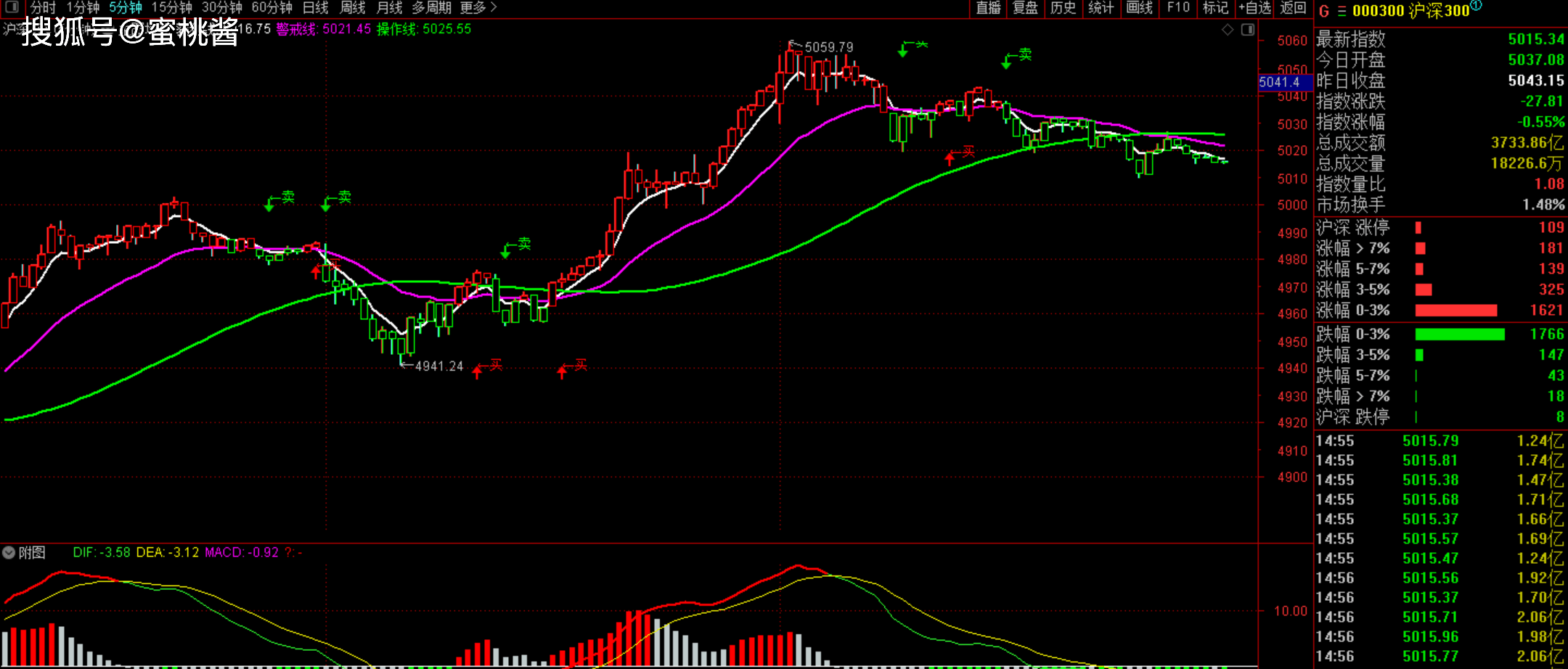Click the 涨幅 0-3% red distribution bar
Image resolution: width=1568 pixels, height=669 pixels.
point(1455,311)
